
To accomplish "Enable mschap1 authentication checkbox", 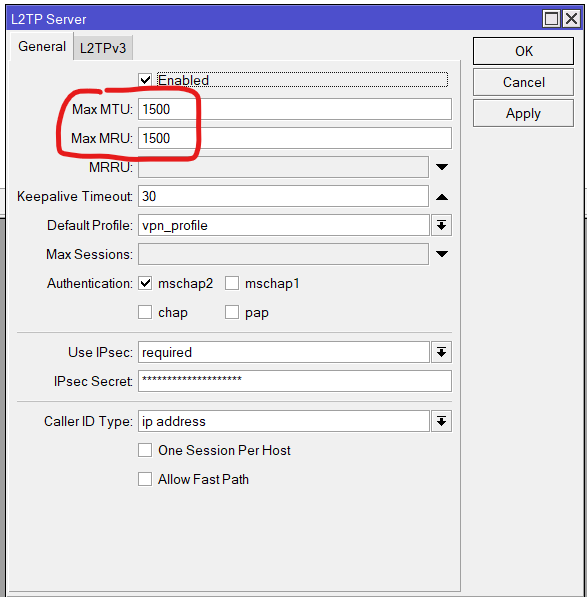I will (x=232, y=283).
